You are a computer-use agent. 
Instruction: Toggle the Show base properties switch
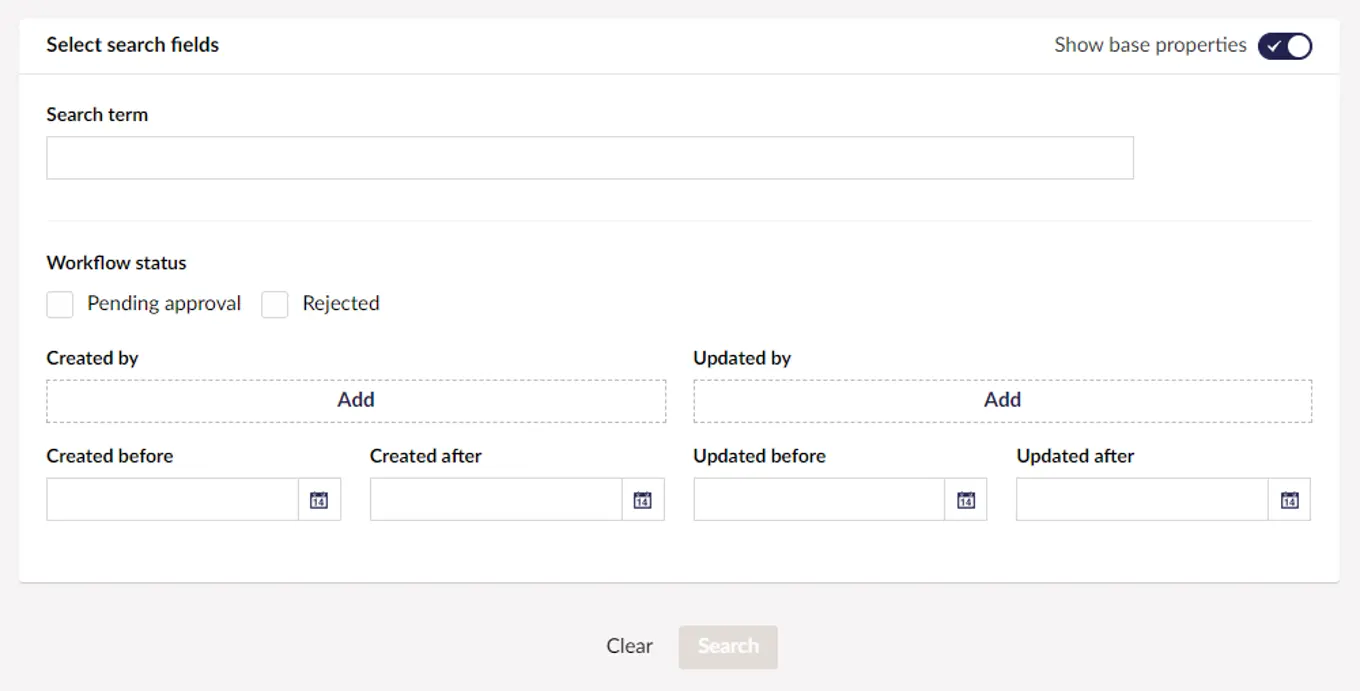click(1284, 46)
